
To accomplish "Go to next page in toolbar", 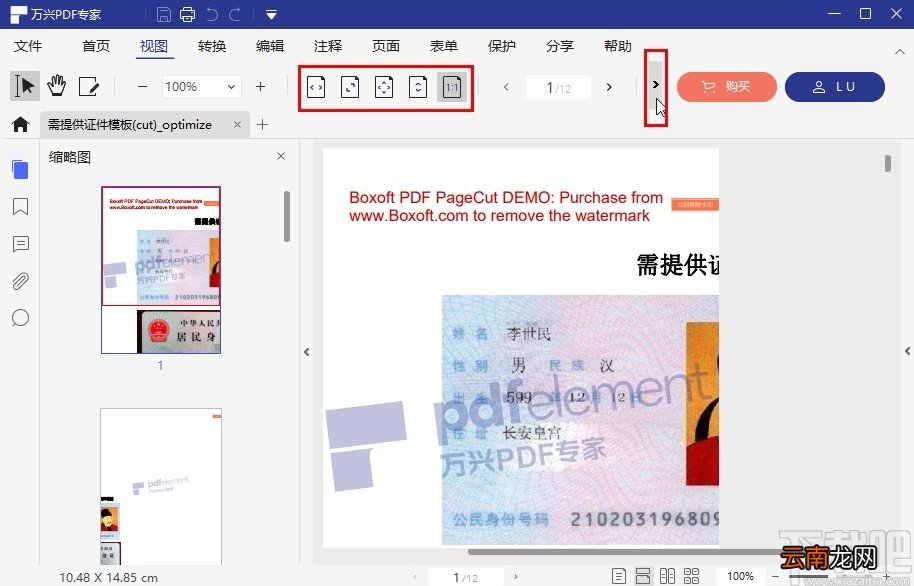I will [609, 87].
